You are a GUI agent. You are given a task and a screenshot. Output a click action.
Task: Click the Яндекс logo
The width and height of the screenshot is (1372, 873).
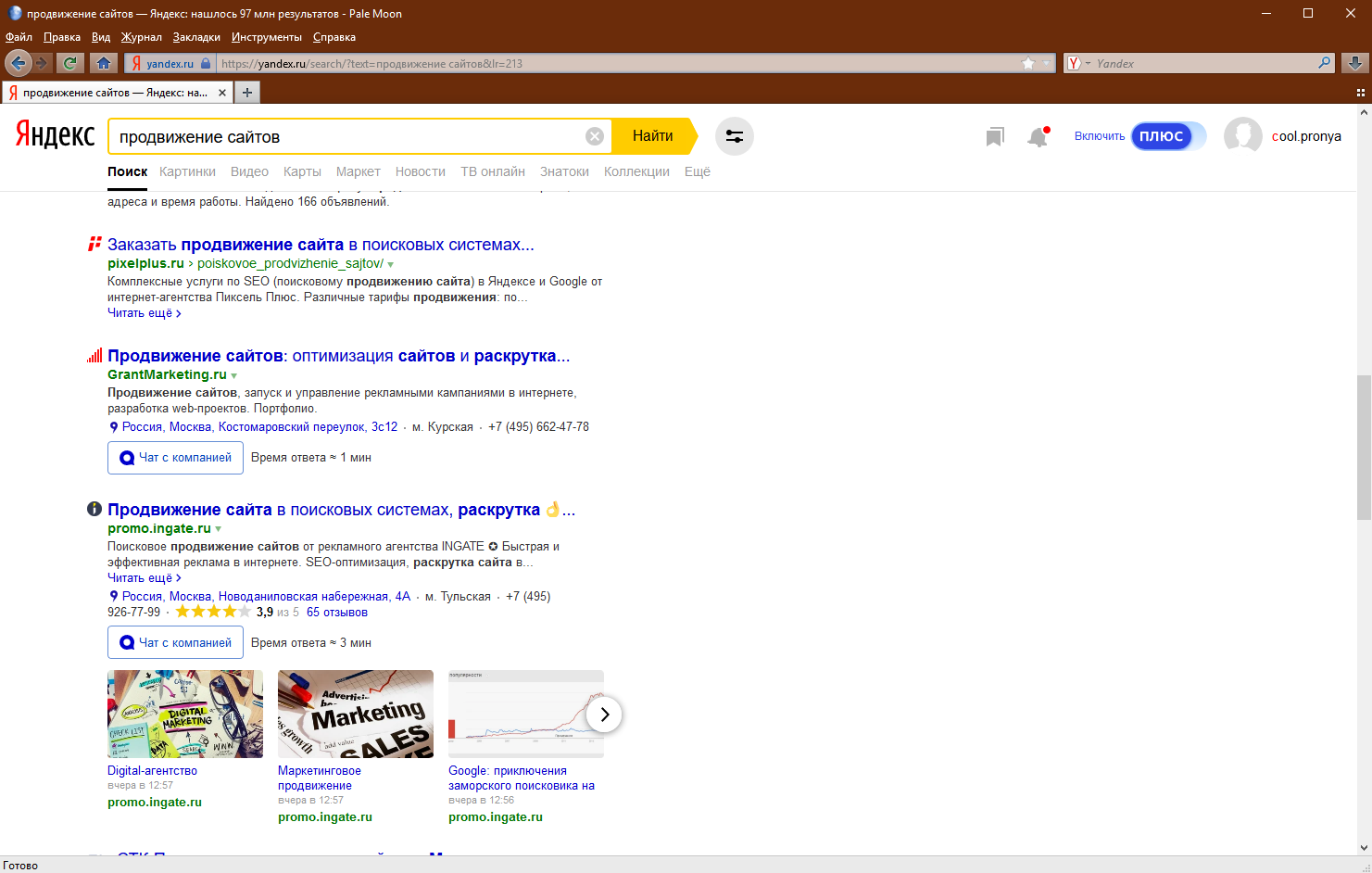(56, 135)
